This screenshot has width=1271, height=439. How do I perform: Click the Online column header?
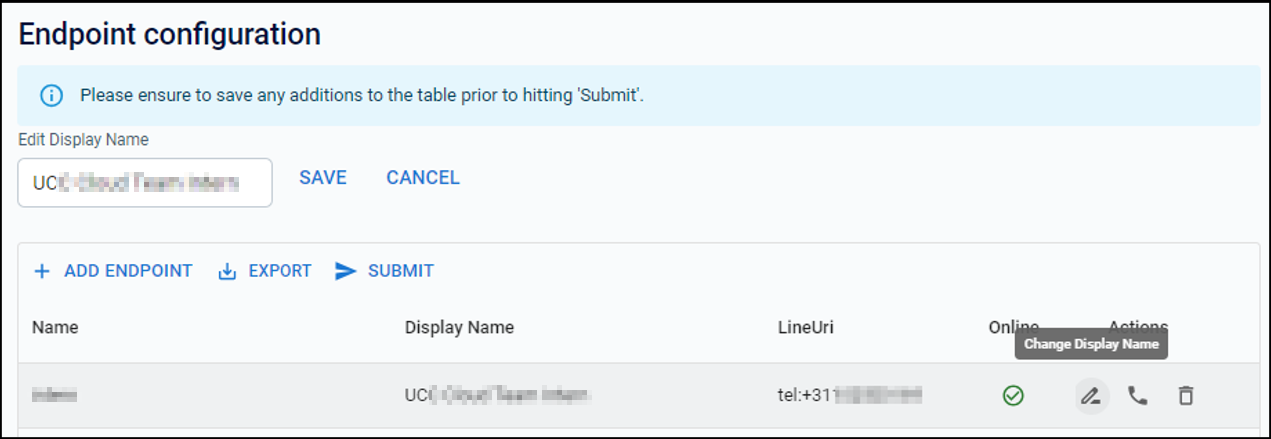point(1013,327)
